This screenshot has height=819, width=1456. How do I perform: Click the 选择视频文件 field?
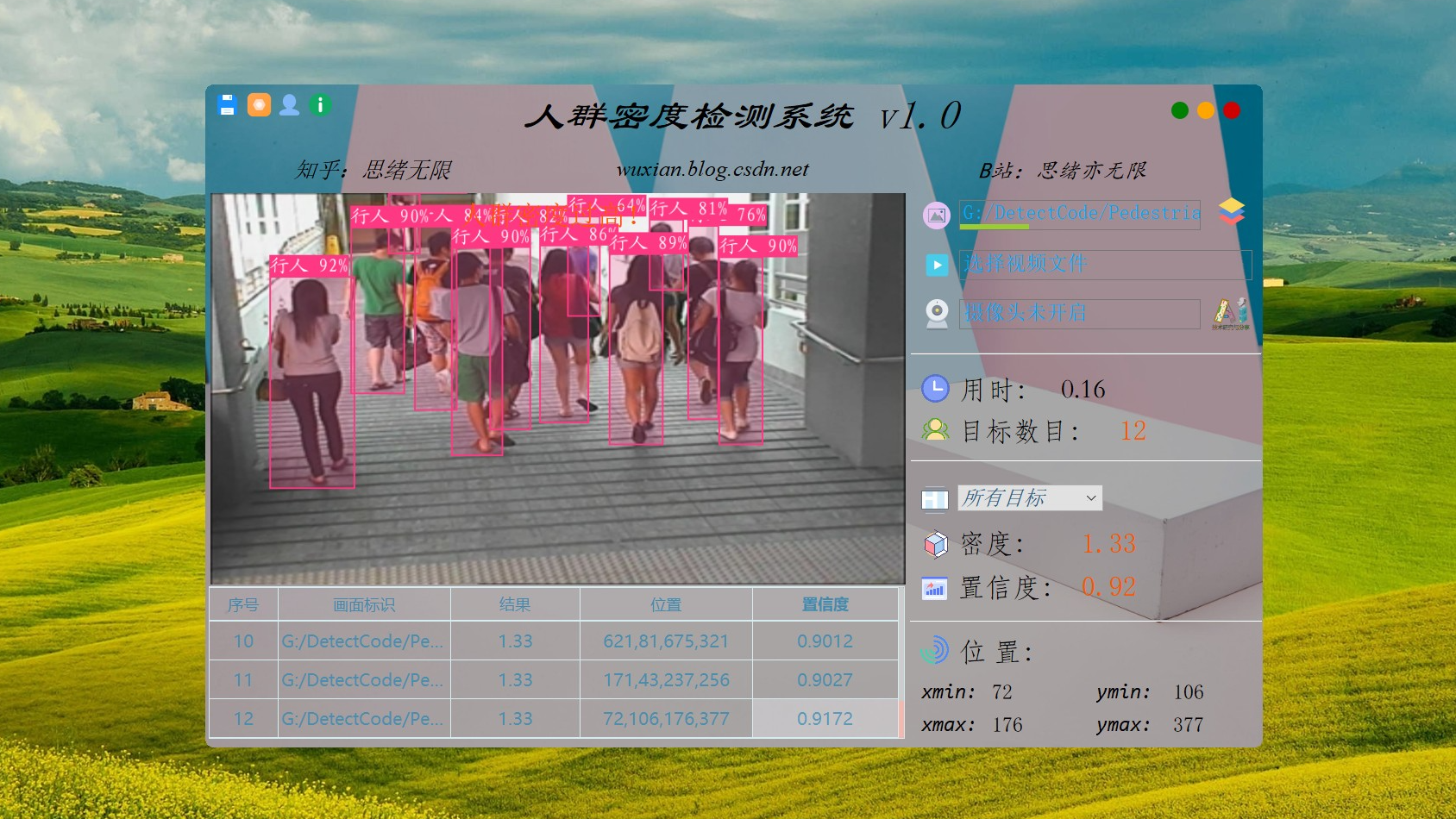1106,265
